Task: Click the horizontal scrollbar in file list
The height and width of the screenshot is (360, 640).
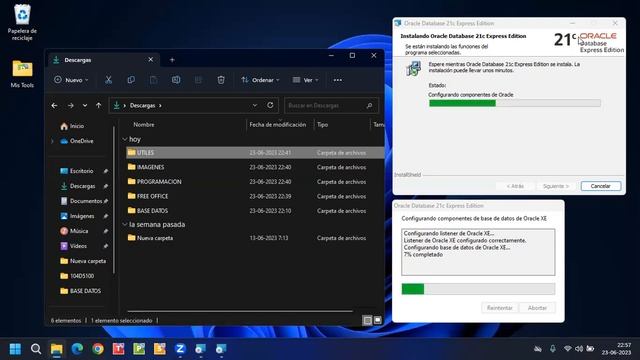Action: pyautogui.click(x=240, y=311)
